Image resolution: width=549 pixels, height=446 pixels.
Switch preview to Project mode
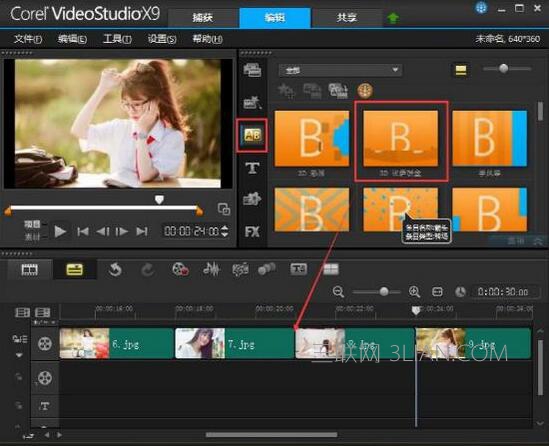32,224
